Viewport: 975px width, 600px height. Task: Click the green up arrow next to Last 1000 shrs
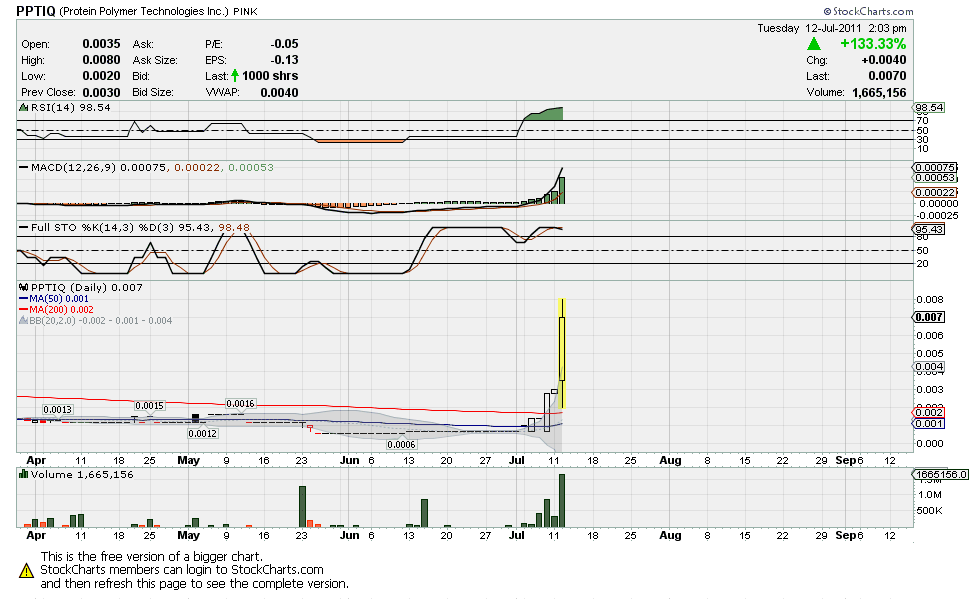[x=235, y=76]
